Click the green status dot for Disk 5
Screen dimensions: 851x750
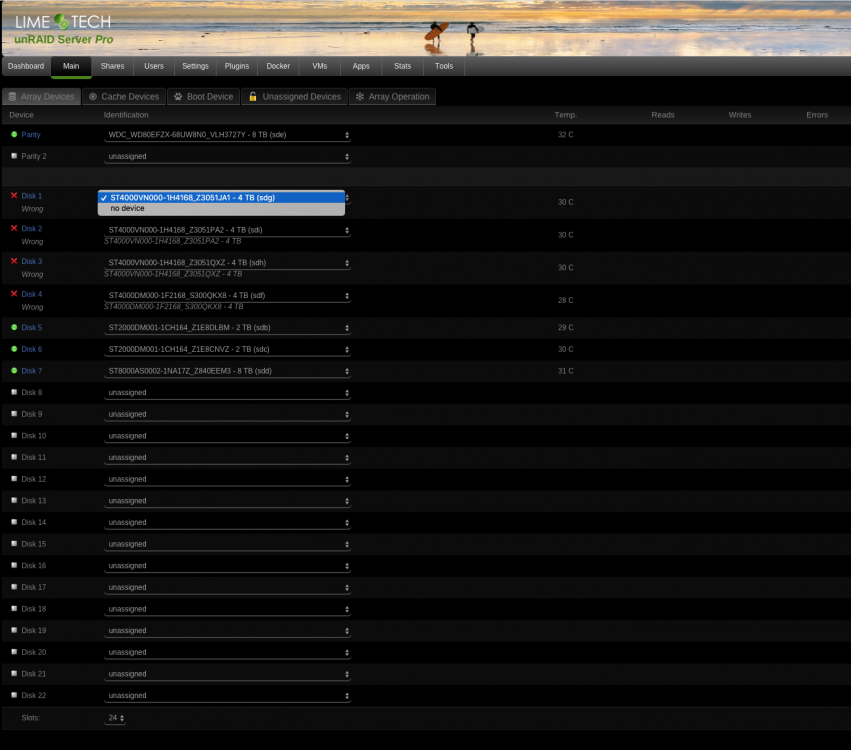pos(14,327)
